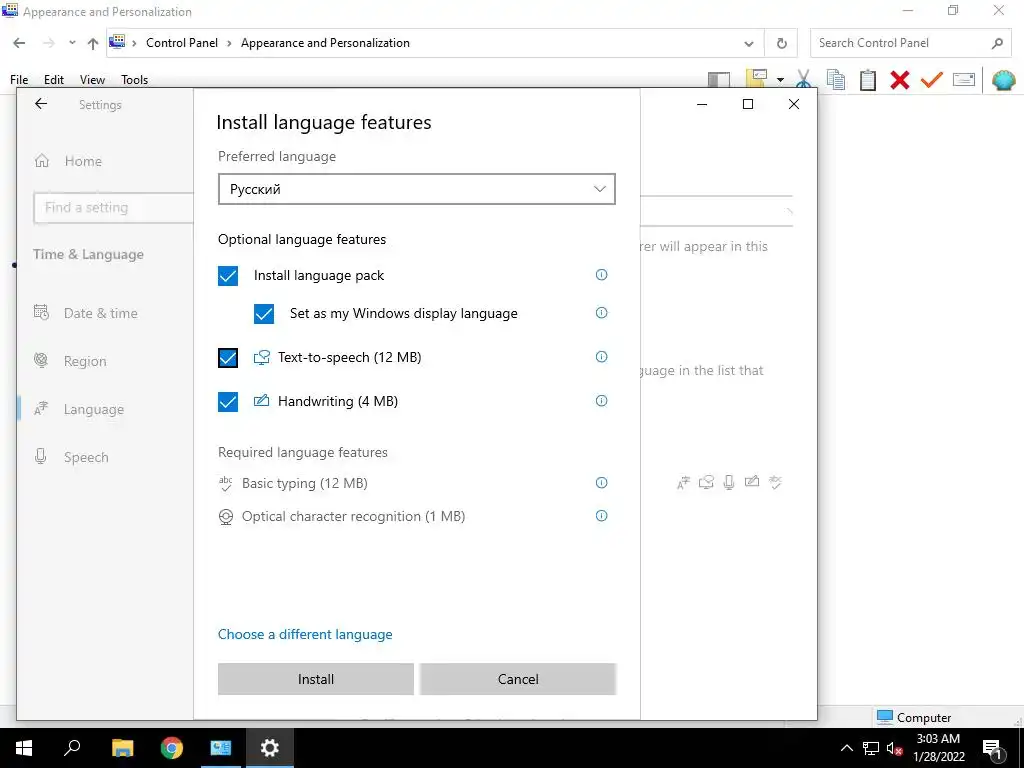Refresh the Control Panel address bar
This screenshot has width=1024, height=768.
pos(781,43)
